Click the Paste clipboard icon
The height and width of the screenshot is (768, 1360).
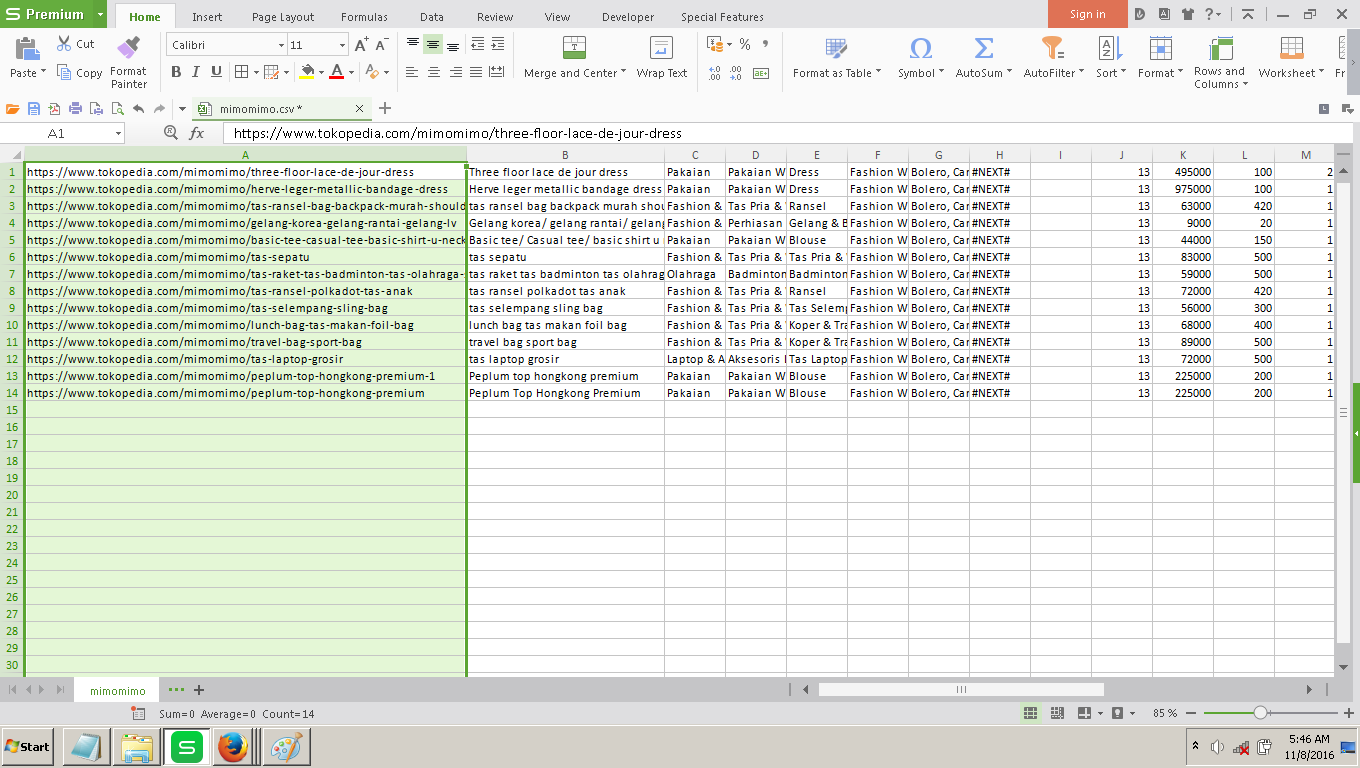point(27,49)
